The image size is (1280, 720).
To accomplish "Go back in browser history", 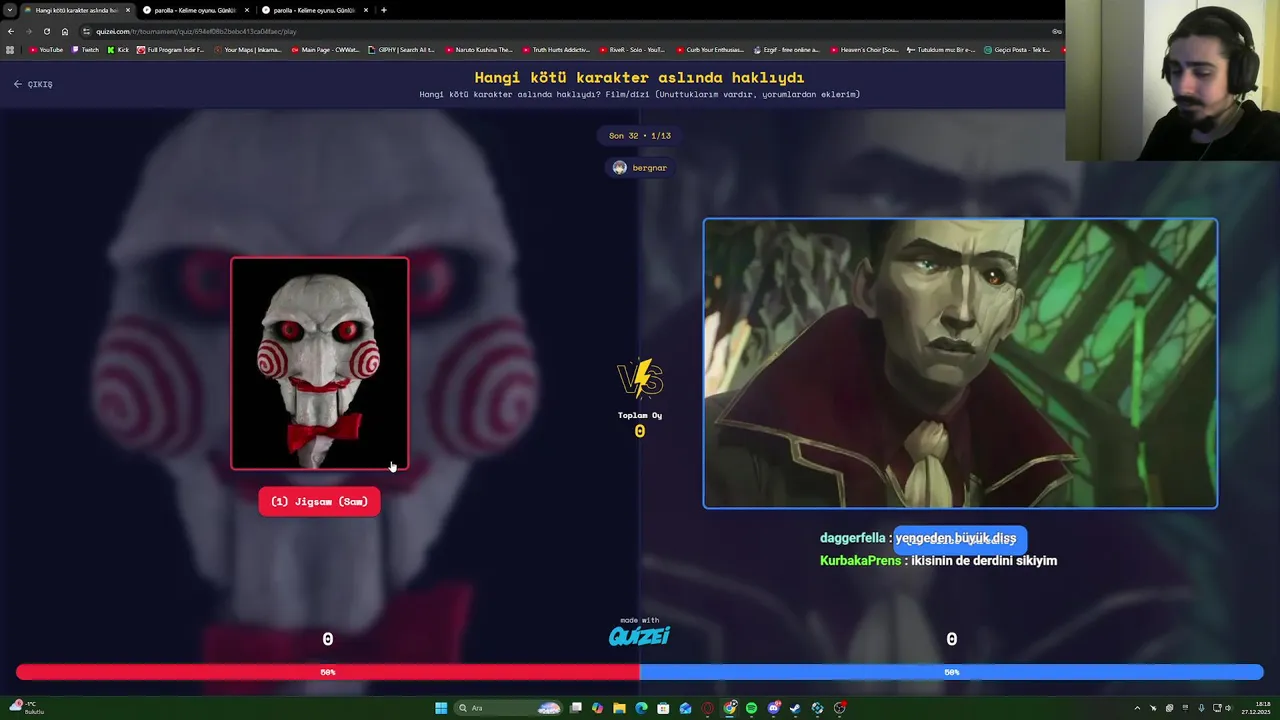I will tap(11, 31).
